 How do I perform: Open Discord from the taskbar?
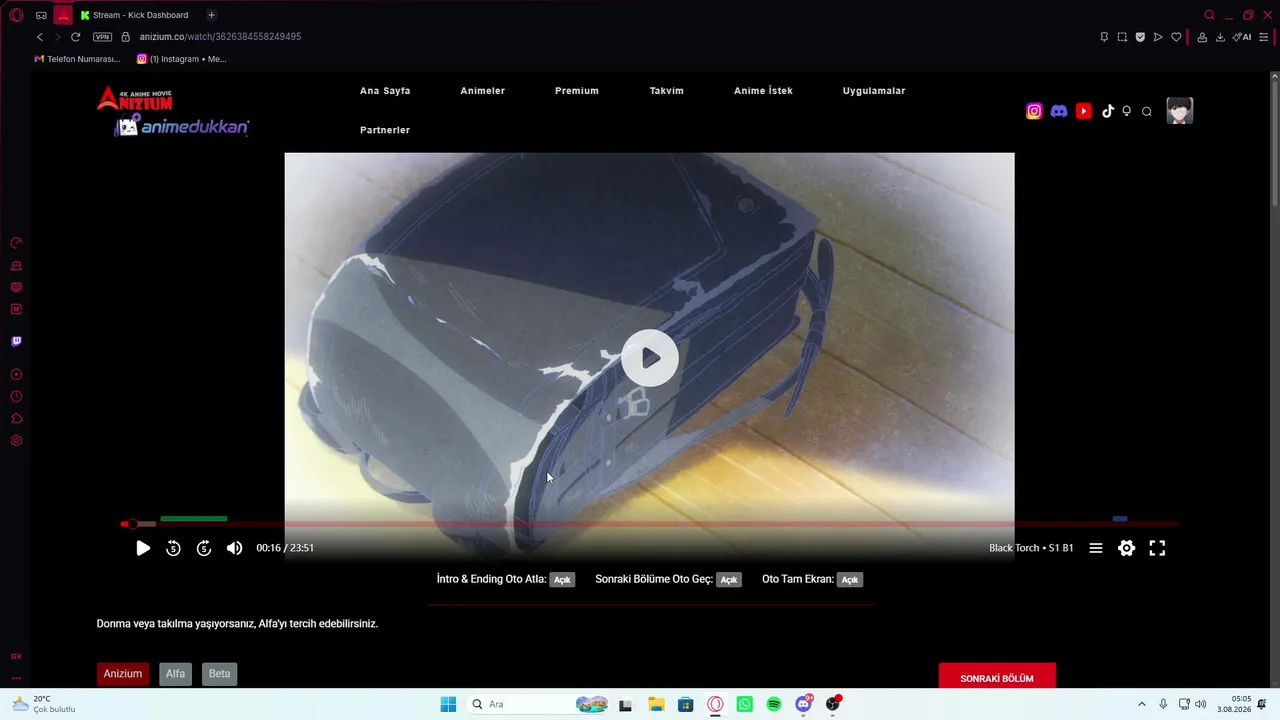[x=804, y=704]
